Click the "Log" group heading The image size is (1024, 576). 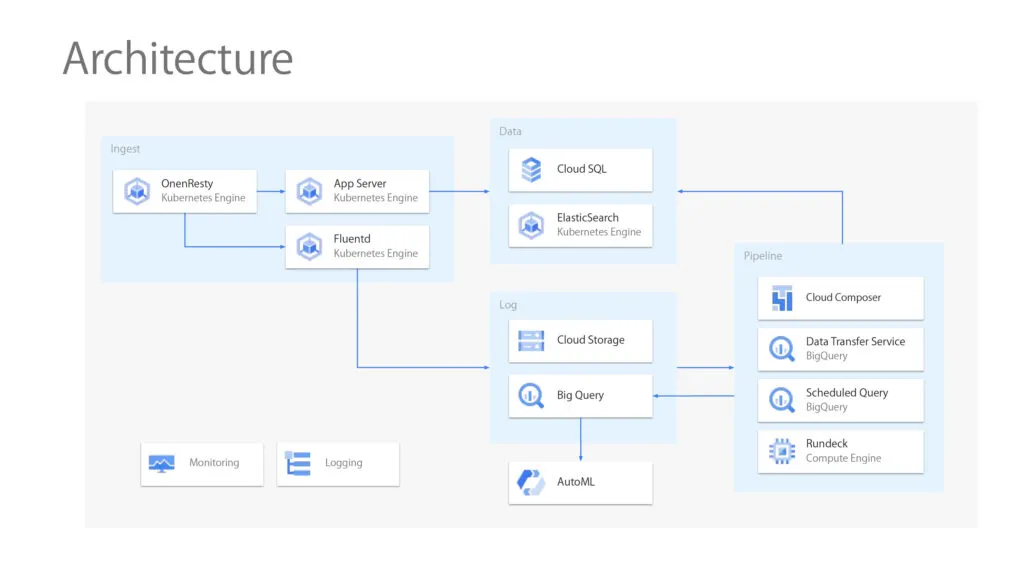point(508,305)
